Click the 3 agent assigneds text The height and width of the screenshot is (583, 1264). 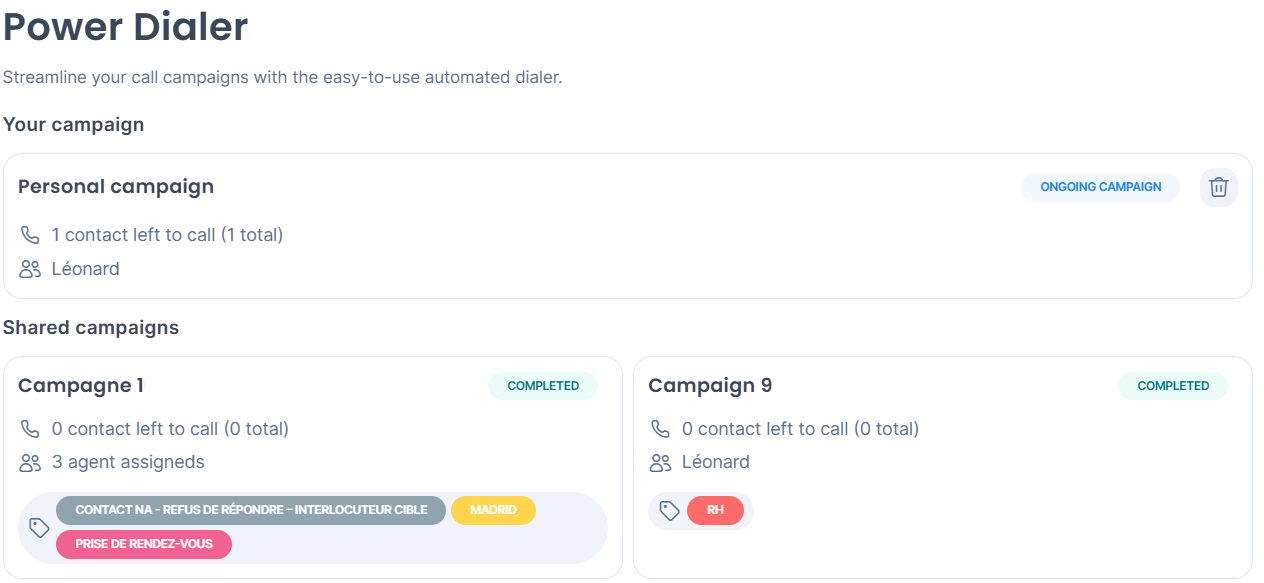[128, 462]
